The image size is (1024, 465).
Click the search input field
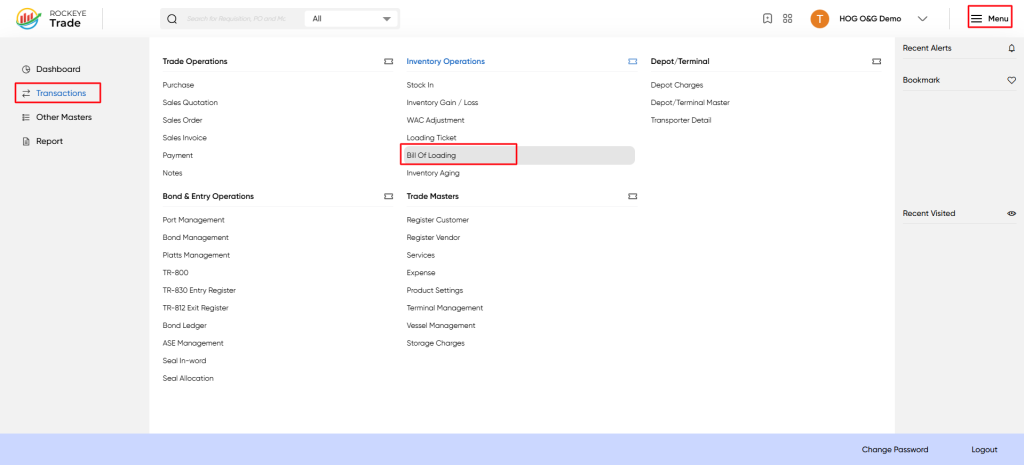click(x=236, y=19)
